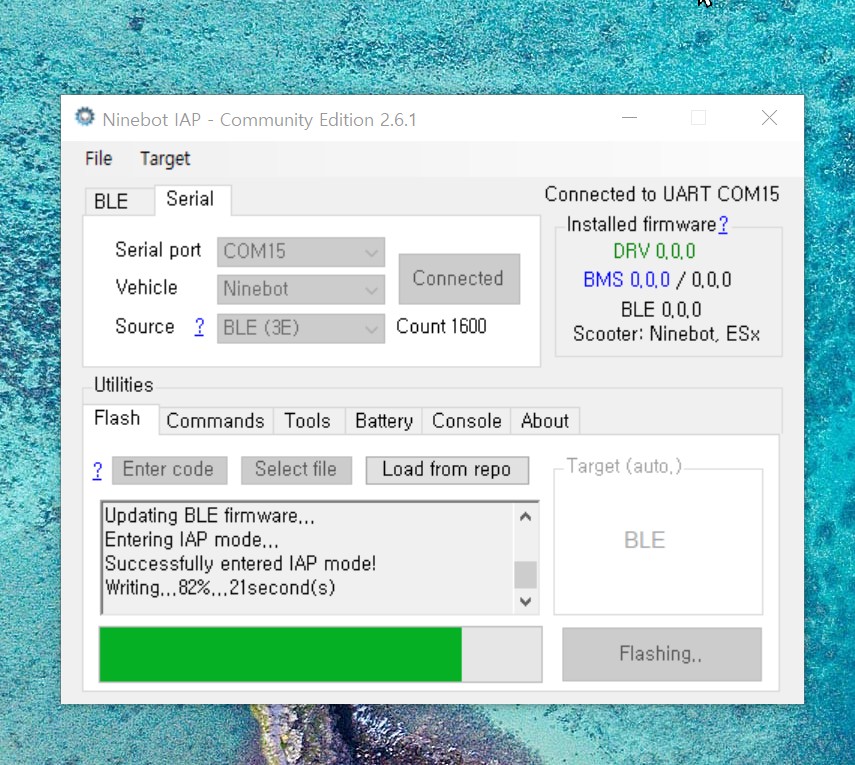
Task: Click the log scrollbar thumb
Action: tap(526, 575)
